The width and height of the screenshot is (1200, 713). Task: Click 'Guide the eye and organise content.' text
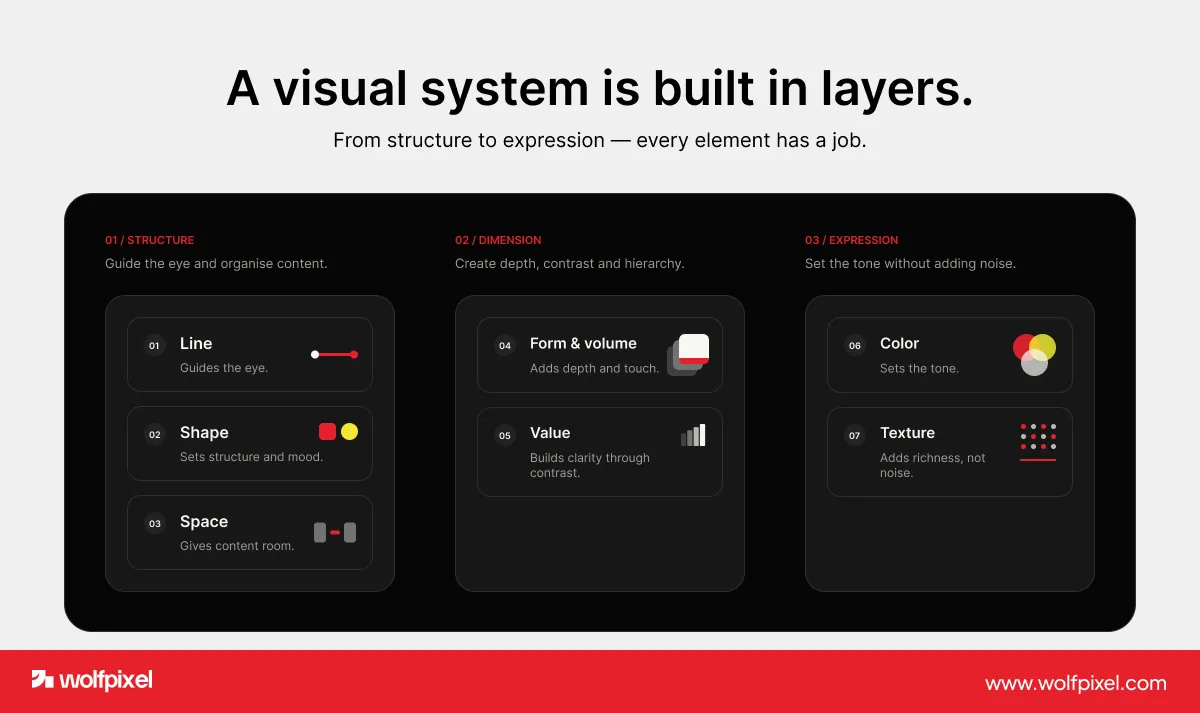(x=216, y=264)
